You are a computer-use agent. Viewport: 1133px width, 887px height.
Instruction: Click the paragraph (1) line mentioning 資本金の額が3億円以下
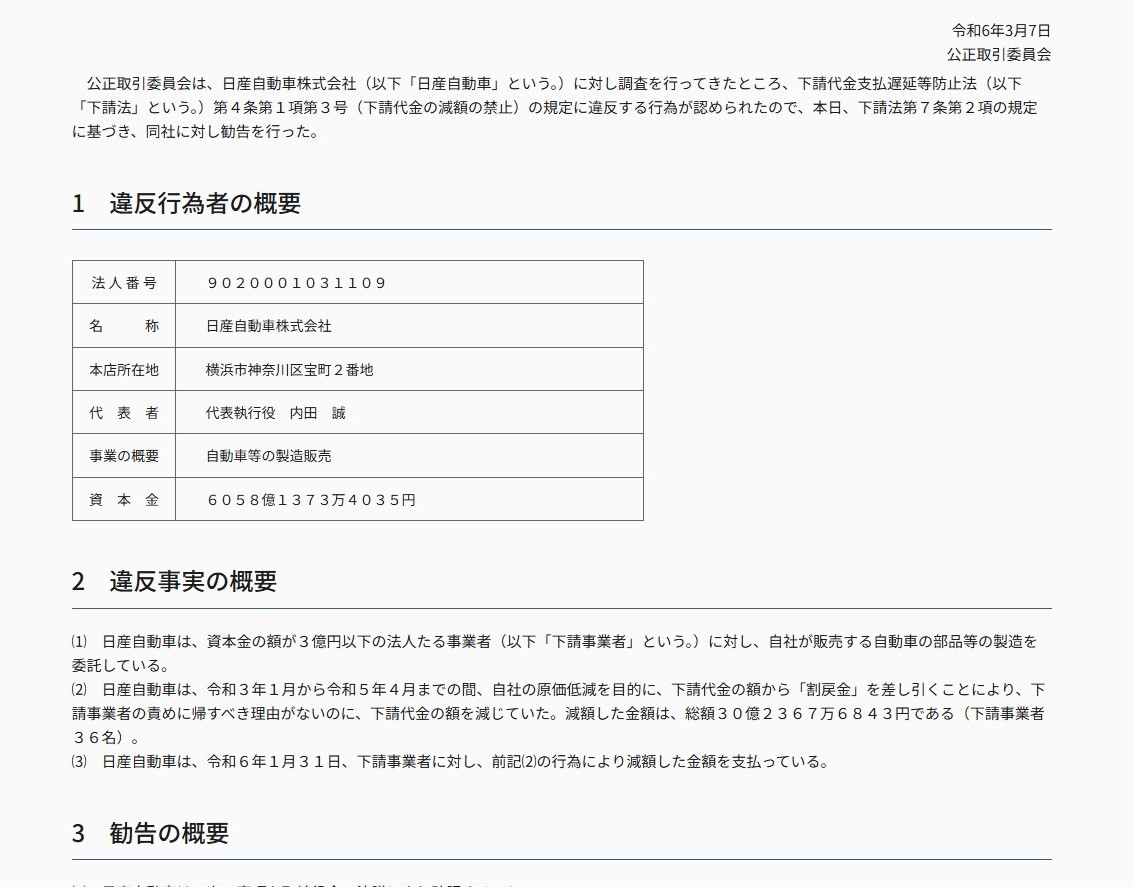tap(554, 641)
